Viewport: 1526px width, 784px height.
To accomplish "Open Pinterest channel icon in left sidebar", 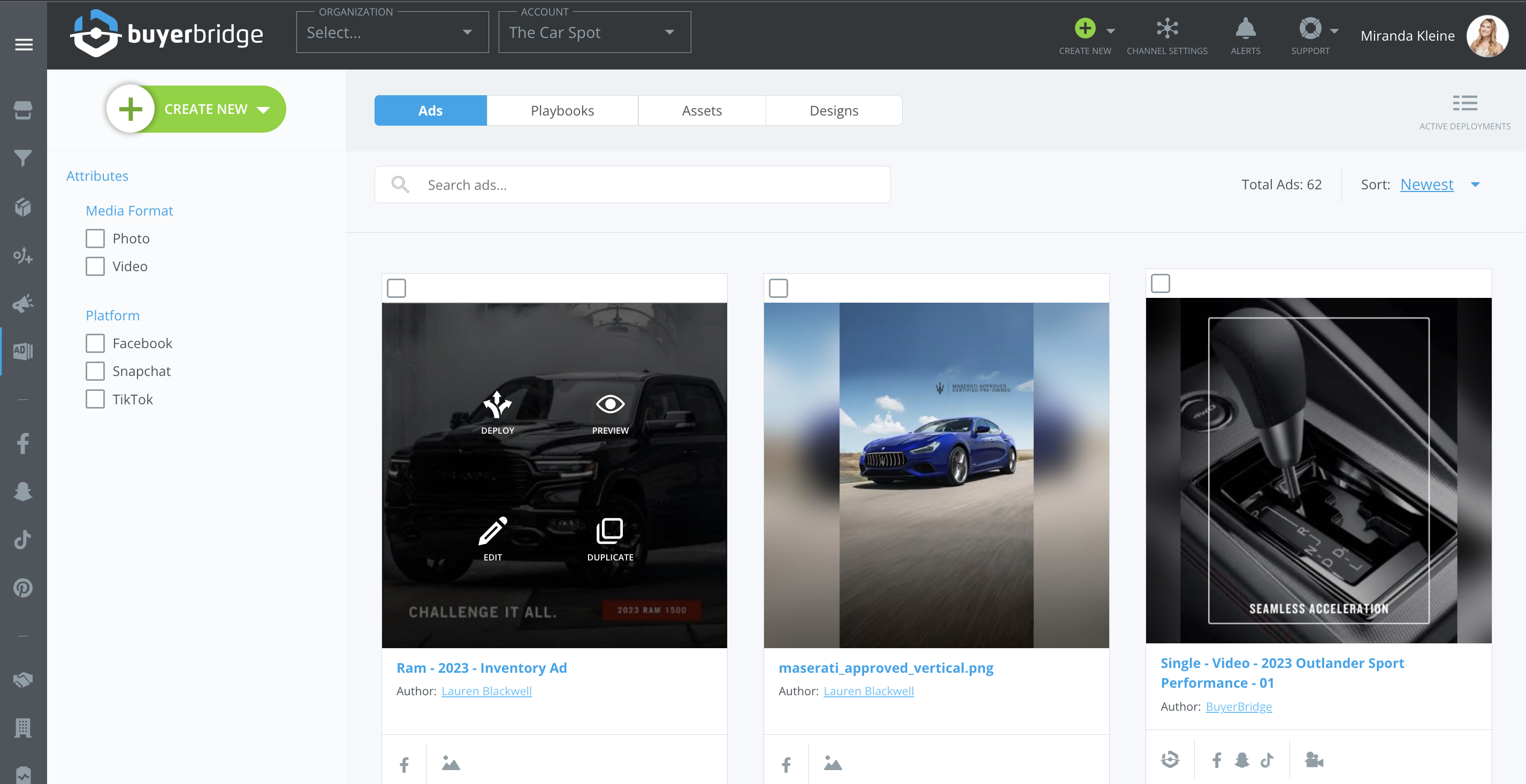I will [23, 587].
